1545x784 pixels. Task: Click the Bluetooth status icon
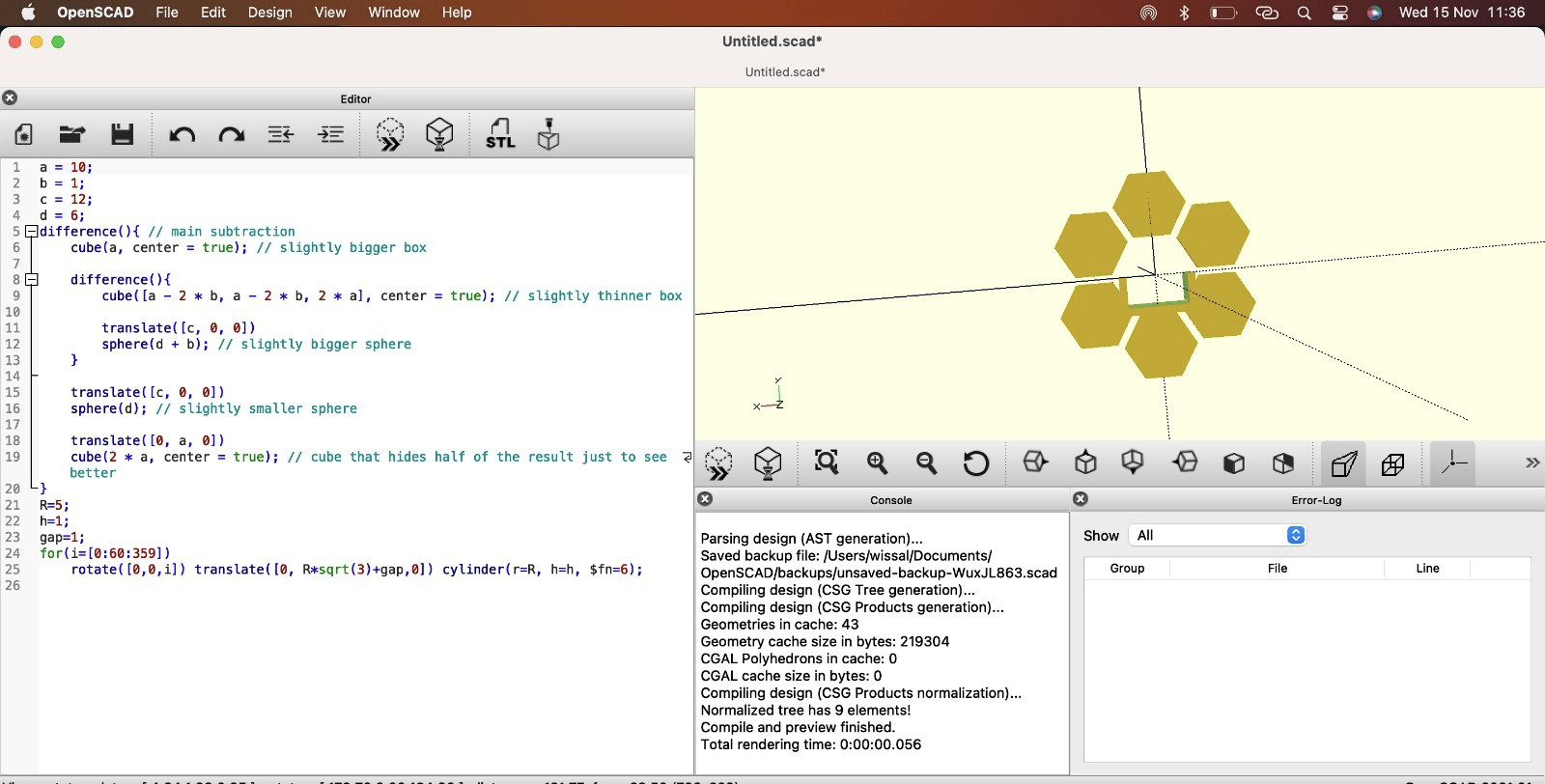coord(1184,13)
